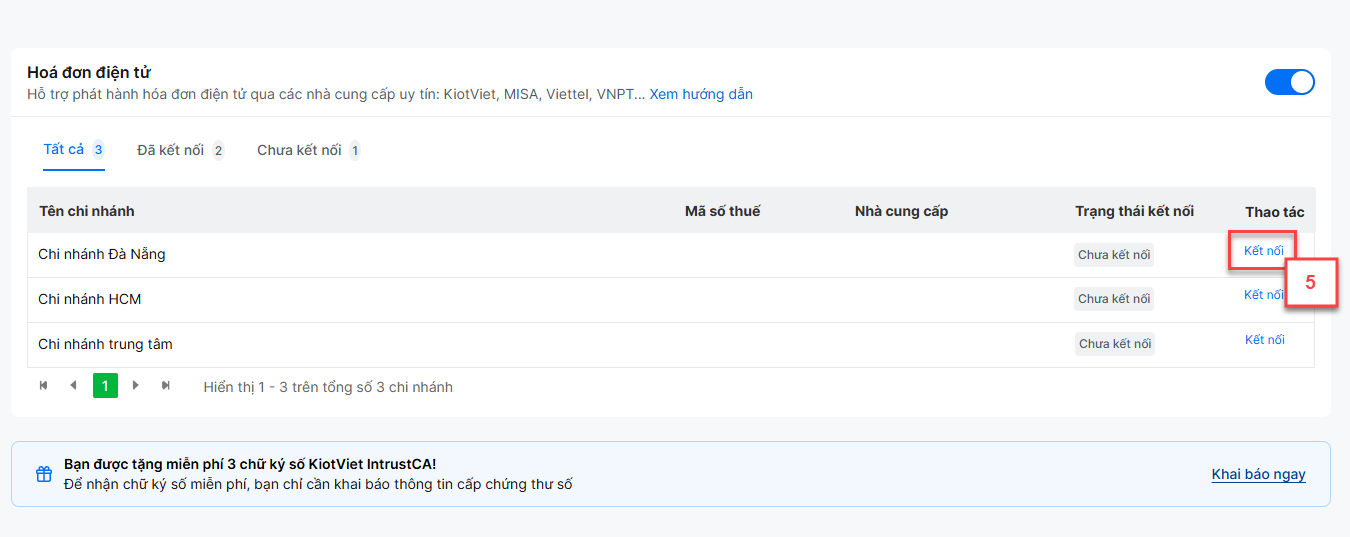Image resolution: width=1350 pixels, height=537 pixels.
Task: Go to previous page arrow icon
Action: pyautogui.click(x=73, y=385)
